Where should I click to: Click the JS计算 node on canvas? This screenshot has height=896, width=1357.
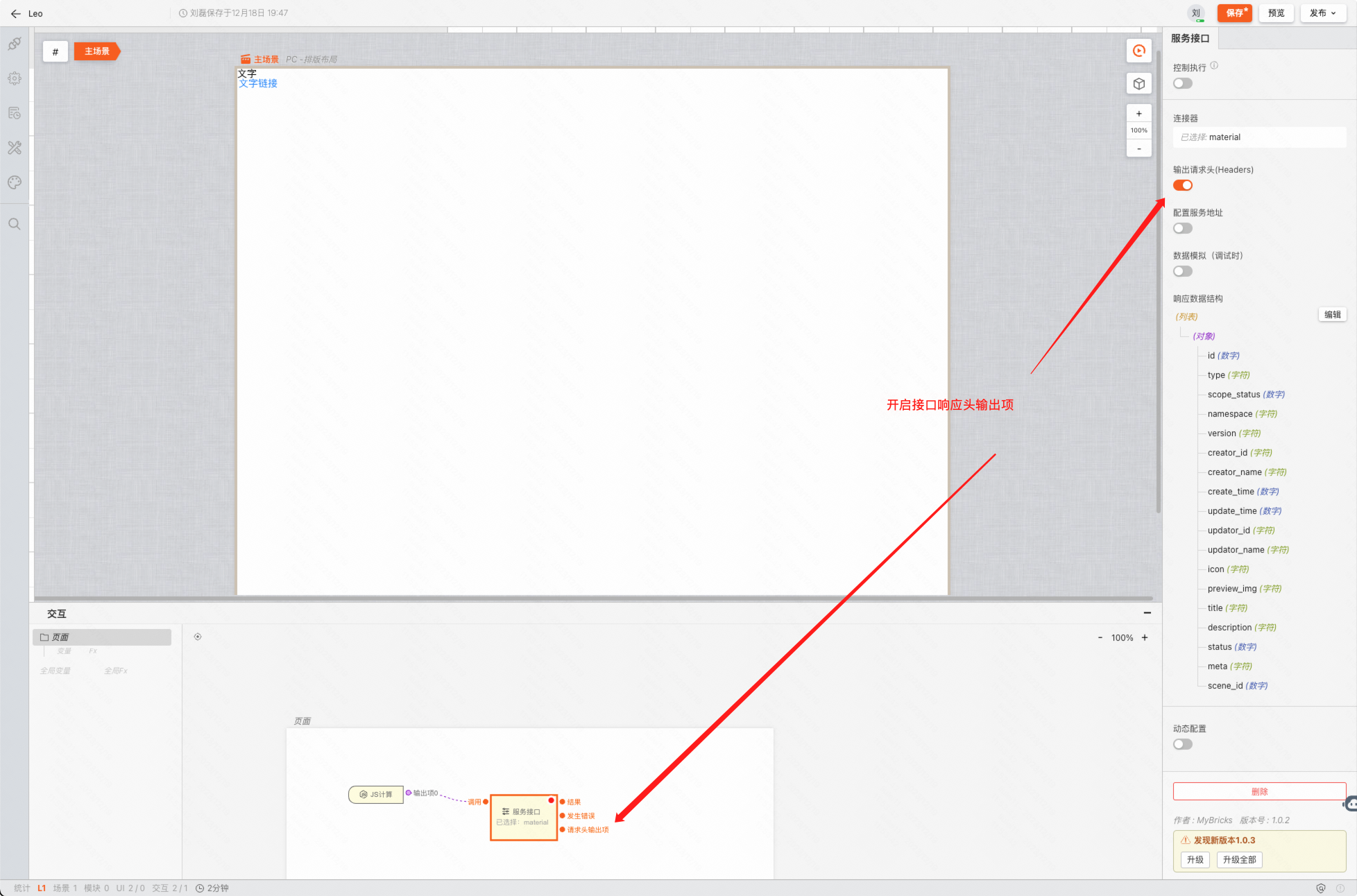click(x=378, y=794)
